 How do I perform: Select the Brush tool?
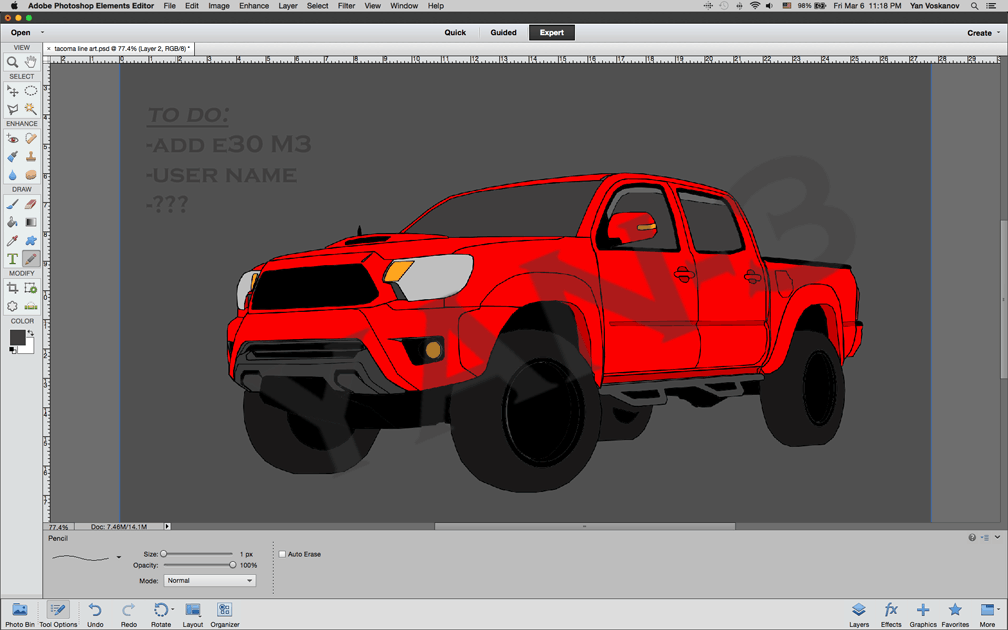coord(12,204)
